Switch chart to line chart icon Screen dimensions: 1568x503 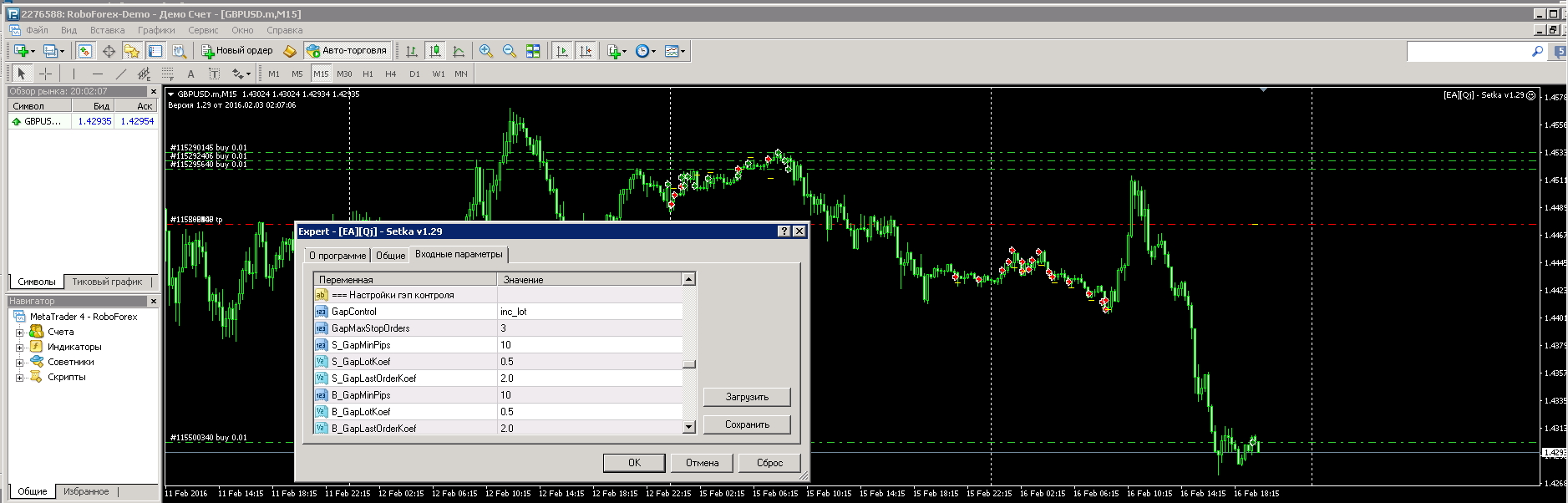click(x=459, y=51)
